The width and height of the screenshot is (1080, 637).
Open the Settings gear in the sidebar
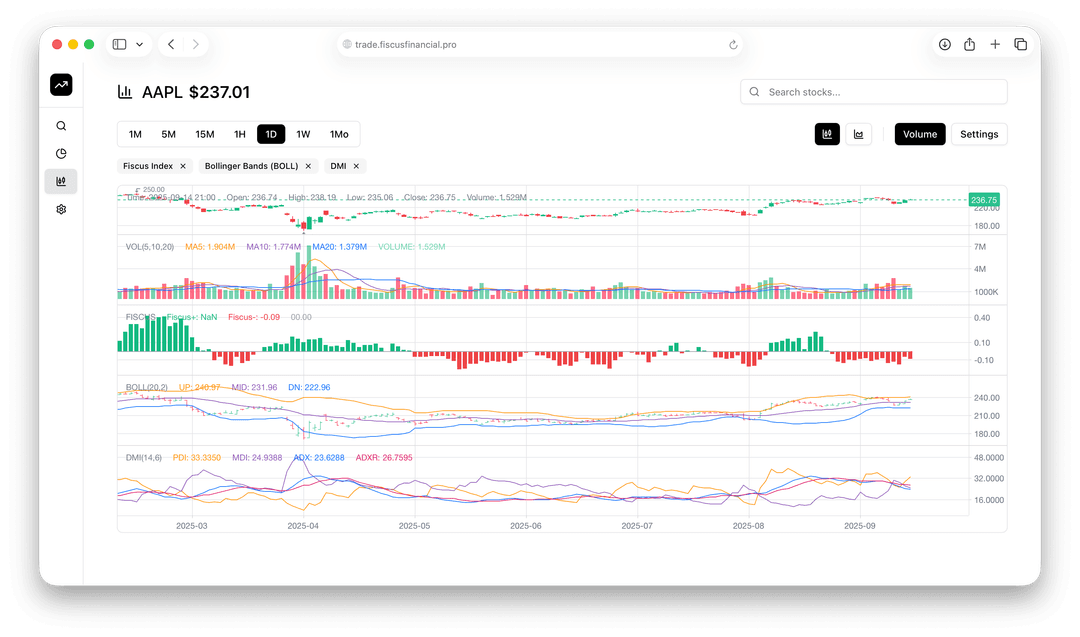coord(61,209)
